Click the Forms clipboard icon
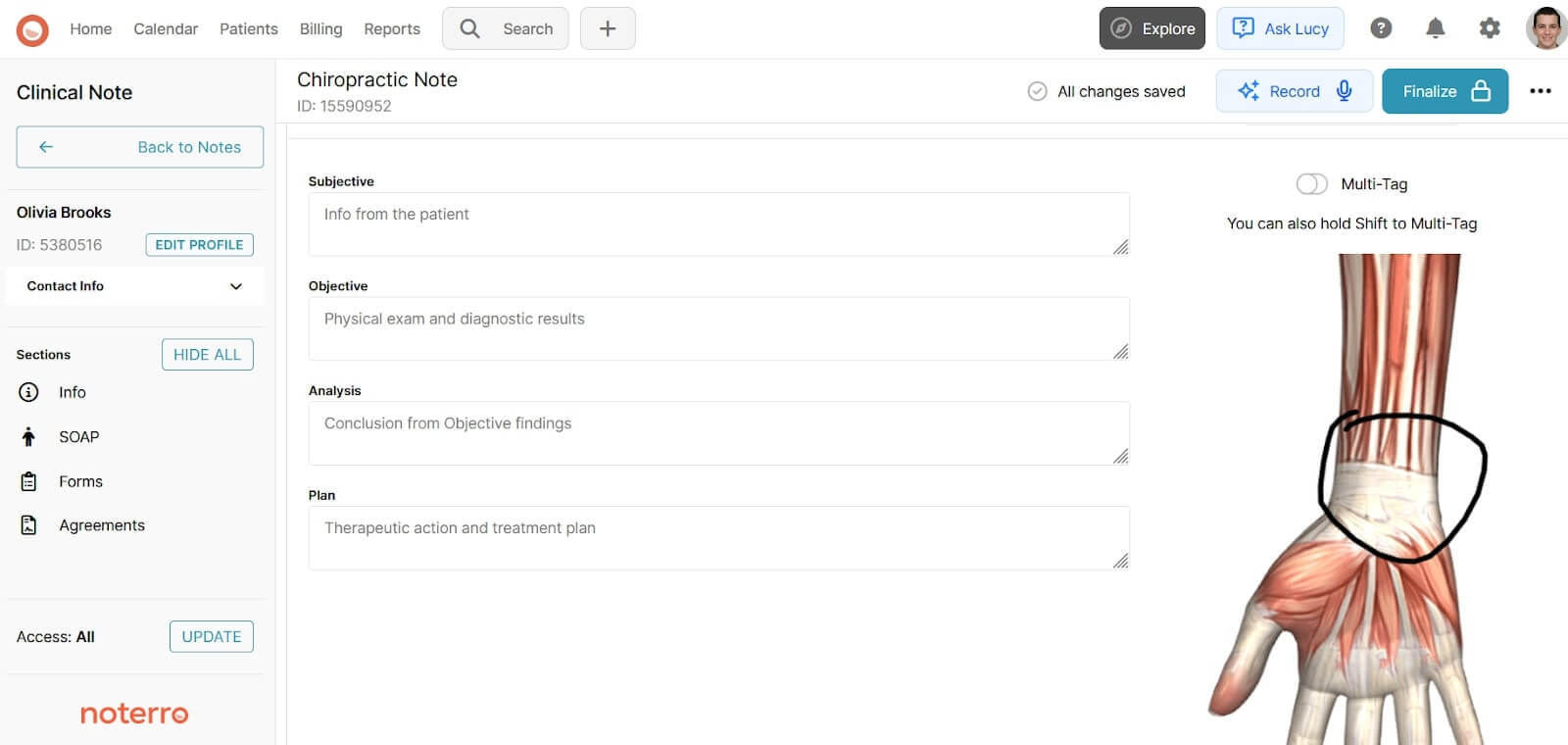 pos(28,481)
